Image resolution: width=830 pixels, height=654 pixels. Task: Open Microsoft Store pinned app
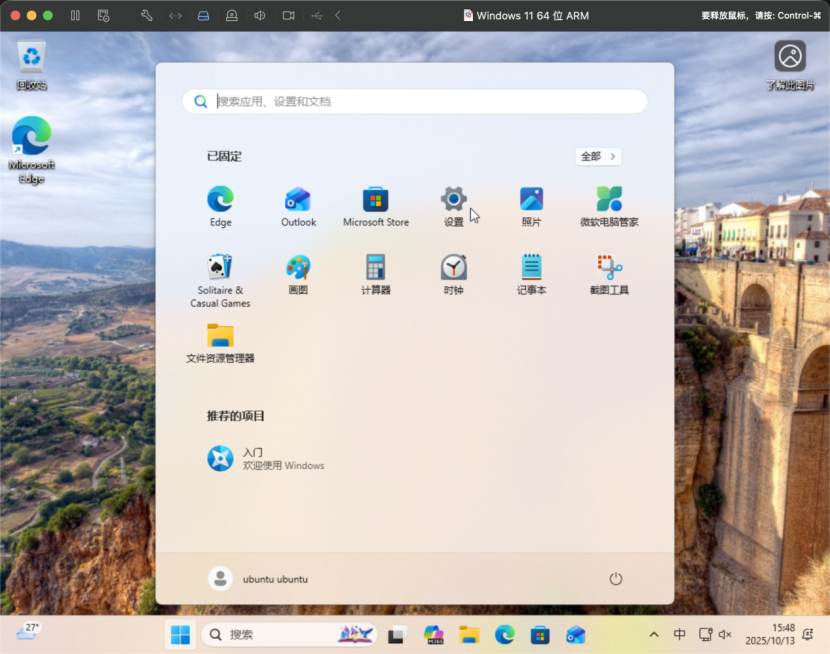point(376,206)
